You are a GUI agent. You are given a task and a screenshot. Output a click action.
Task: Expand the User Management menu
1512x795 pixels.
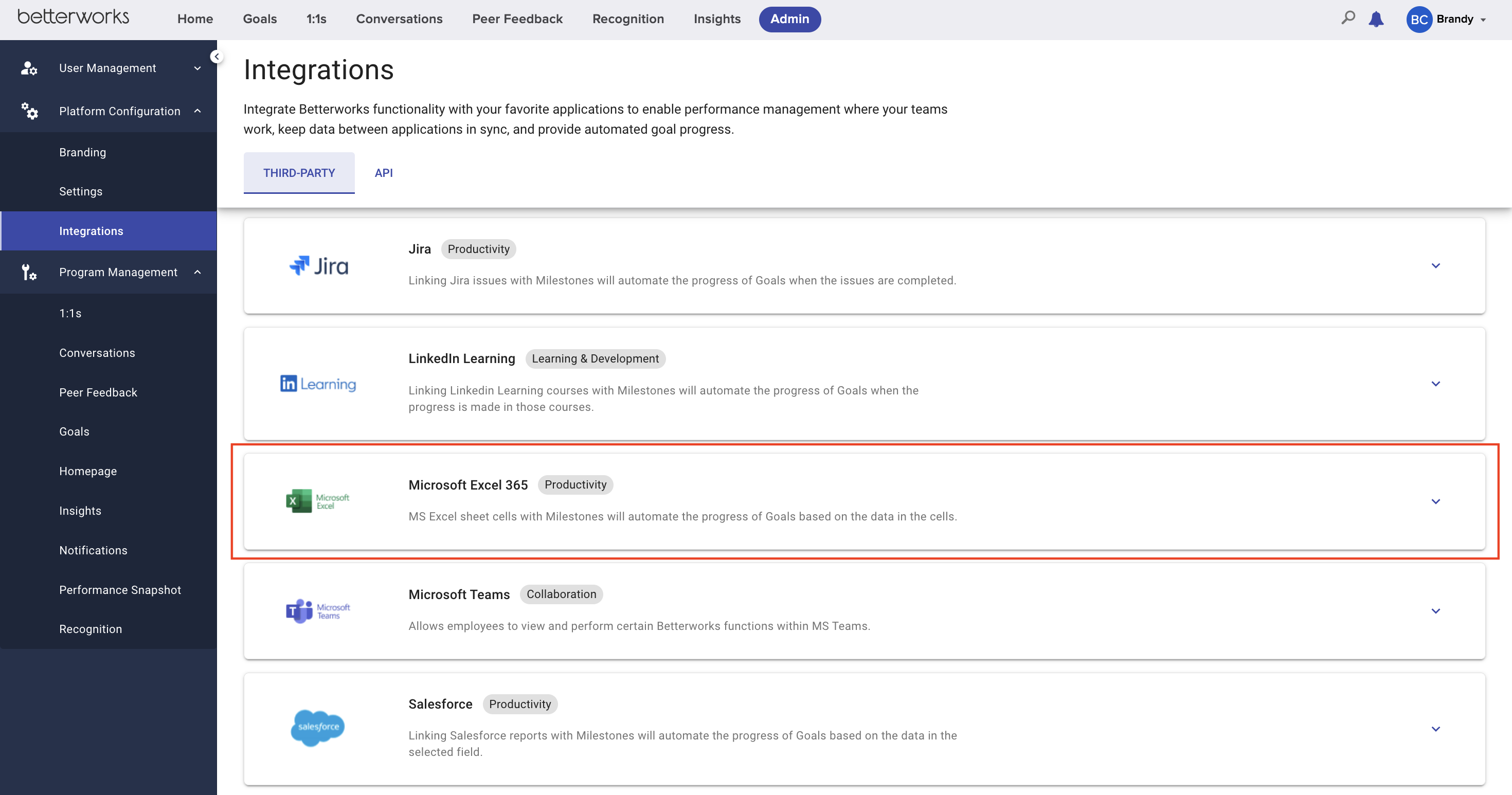click(x=197, y=68)
